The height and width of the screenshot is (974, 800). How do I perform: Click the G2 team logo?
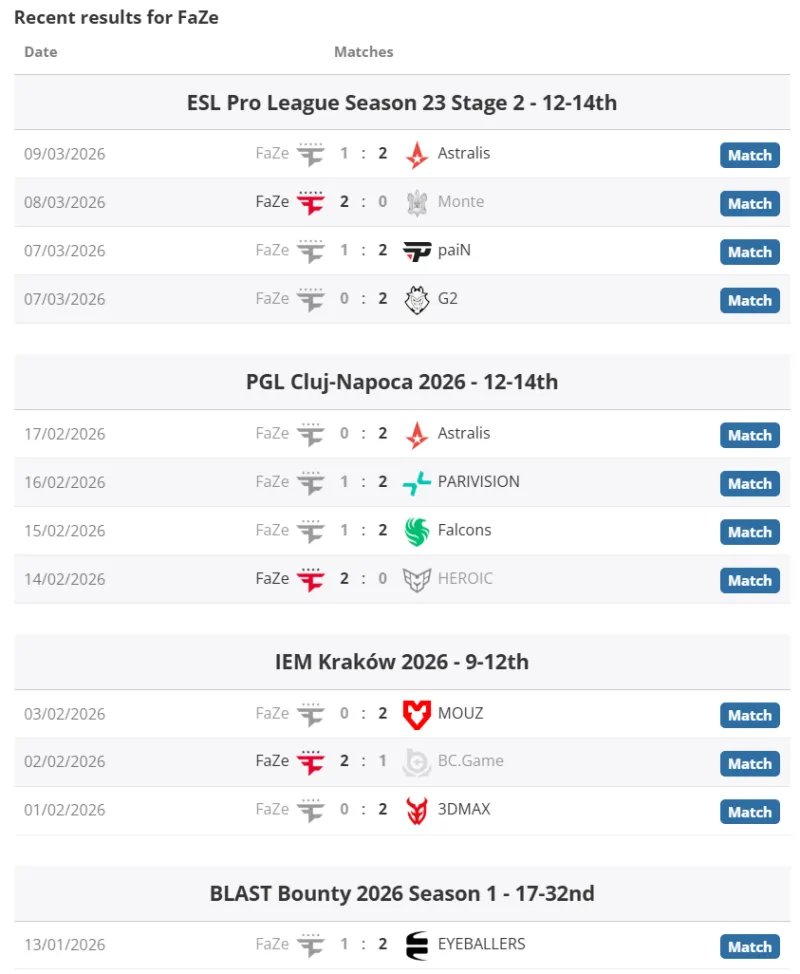coord(416,299)
